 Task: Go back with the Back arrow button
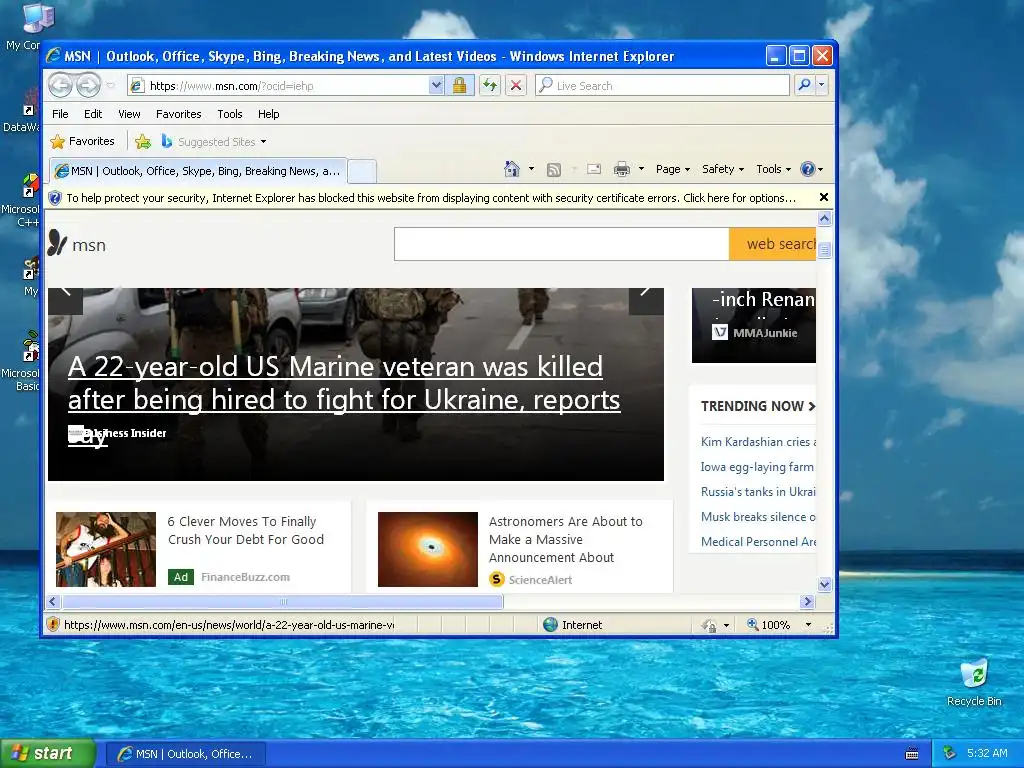60,85
